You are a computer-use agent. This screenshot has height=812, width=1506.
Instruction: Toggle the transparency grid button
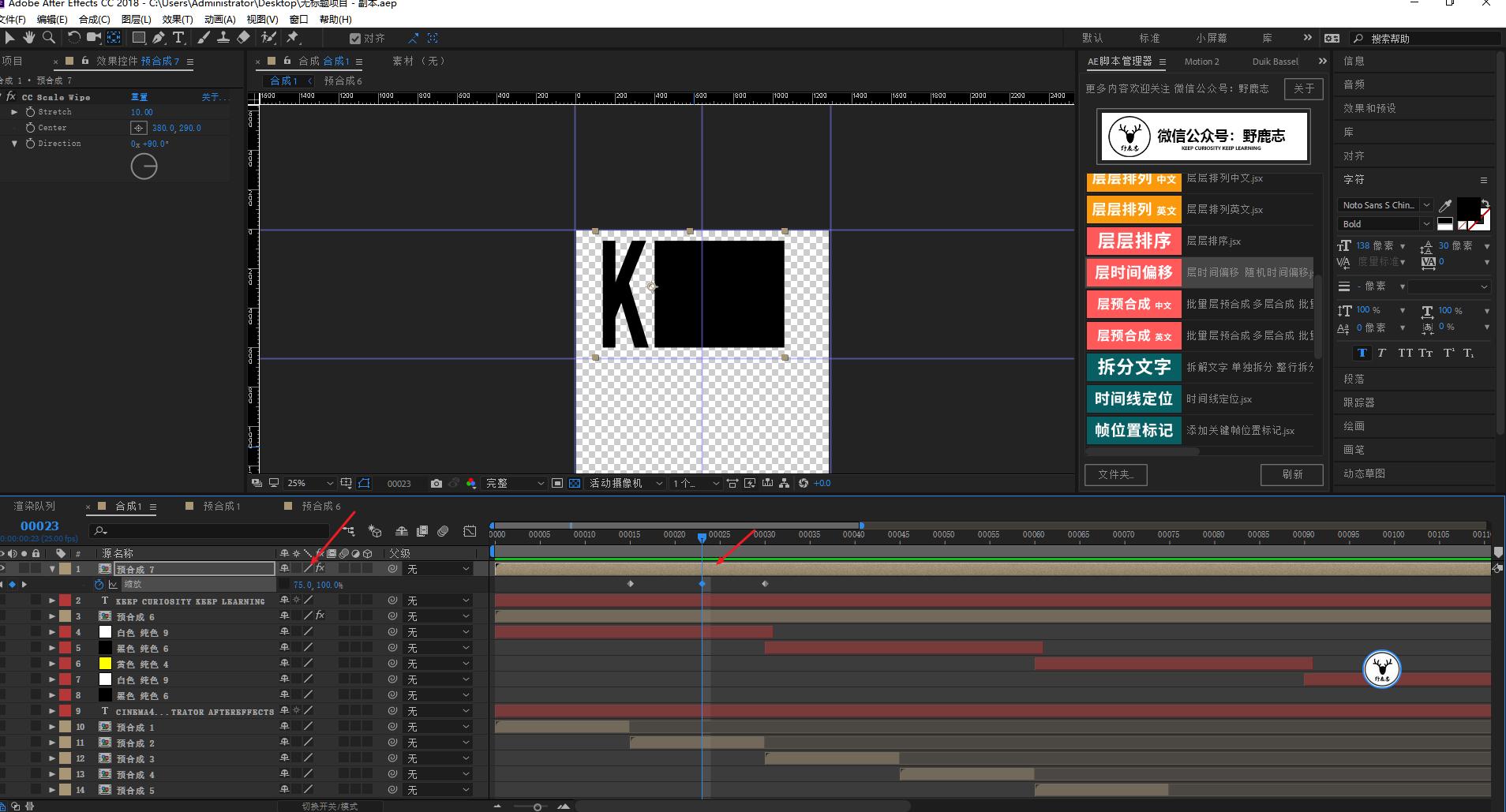pyautogui.click(x=575, y=483)
